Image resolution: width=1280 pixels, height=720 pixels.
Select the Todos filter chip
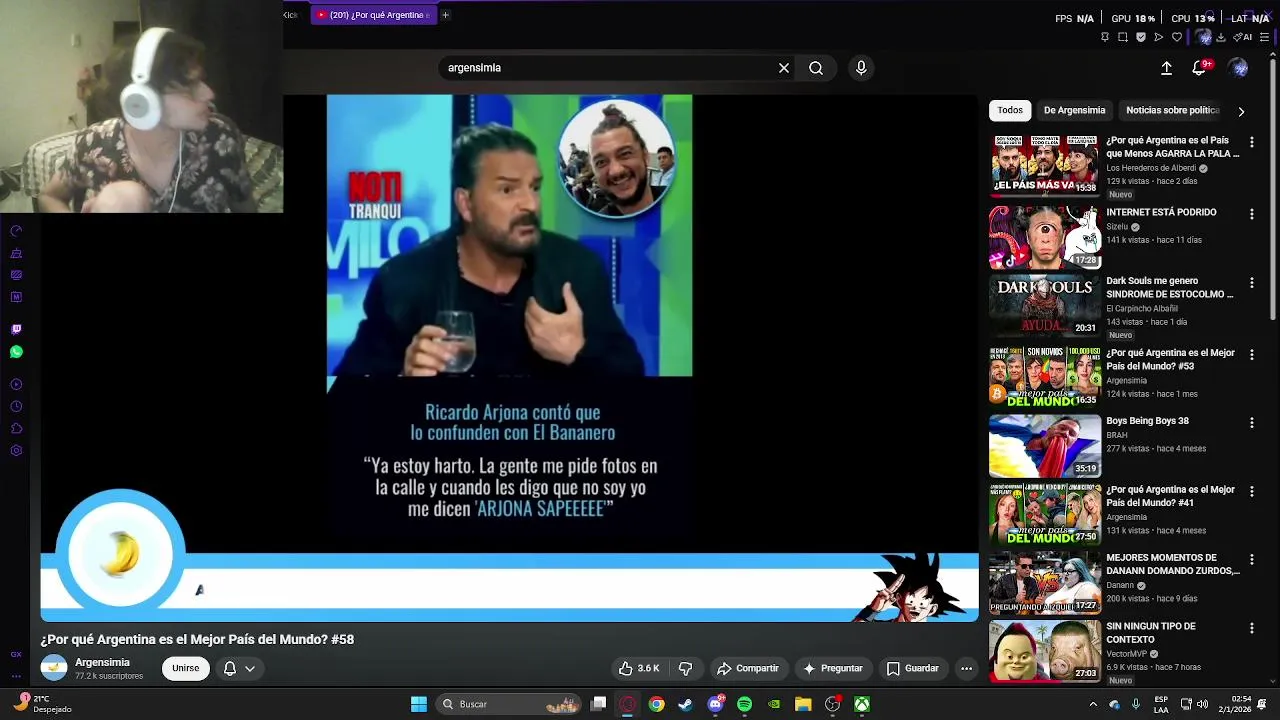(x=1010, y=110)
